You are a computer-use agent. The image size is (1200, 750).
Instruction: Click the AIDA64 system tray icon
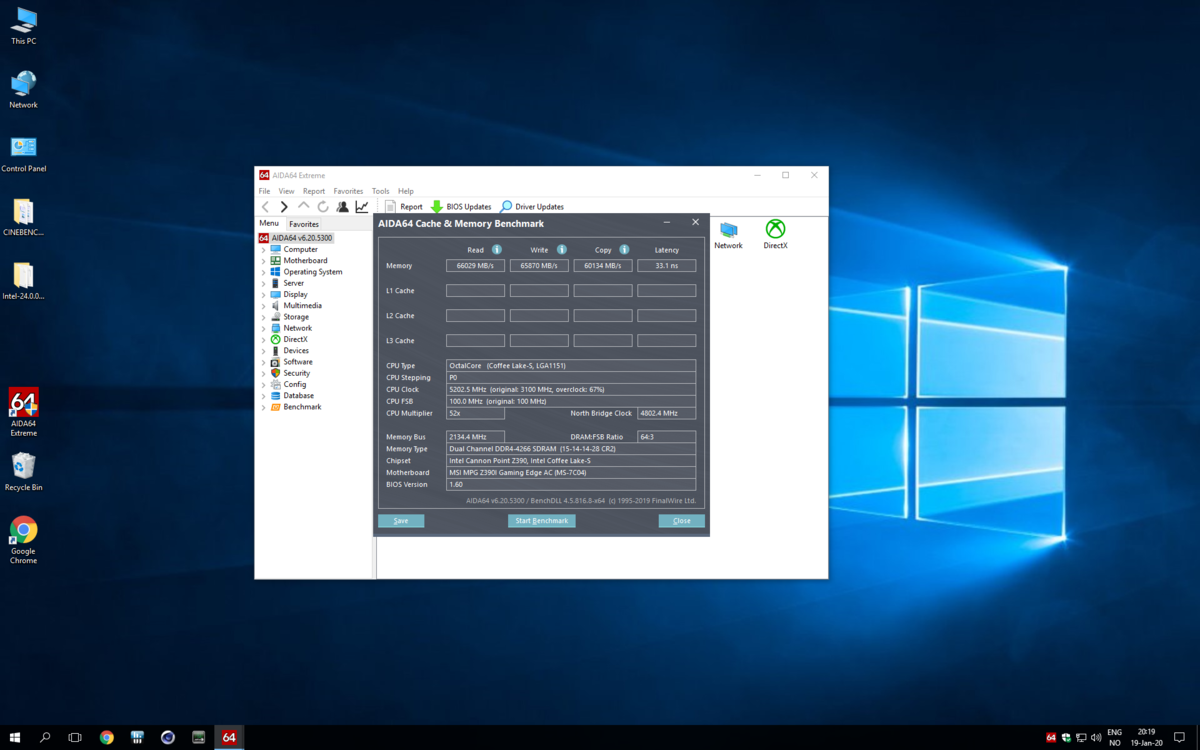coord(1051,737)
